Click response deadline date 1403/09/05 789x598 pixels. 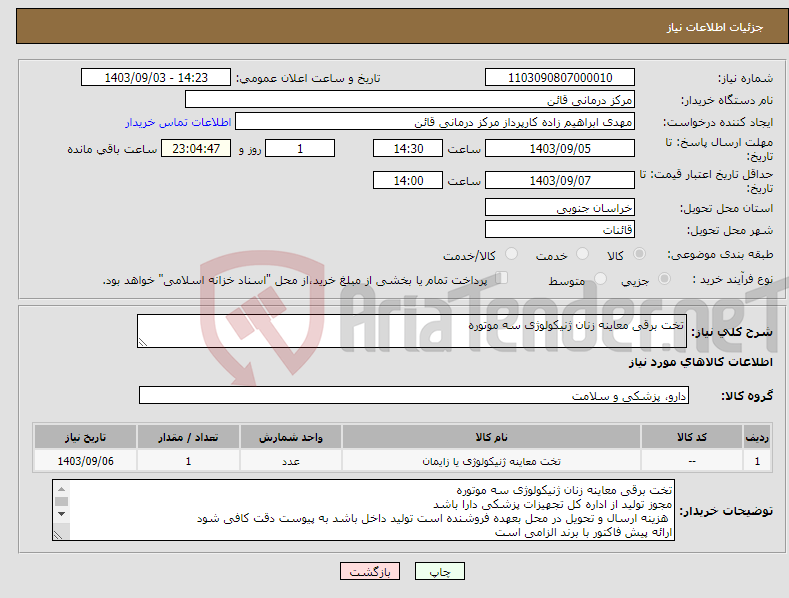[560, 148]
